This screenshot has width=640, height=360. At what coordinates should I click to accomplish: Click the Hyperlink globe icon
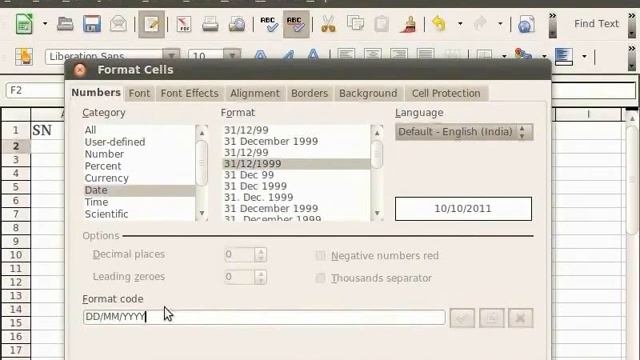point(526,24)
